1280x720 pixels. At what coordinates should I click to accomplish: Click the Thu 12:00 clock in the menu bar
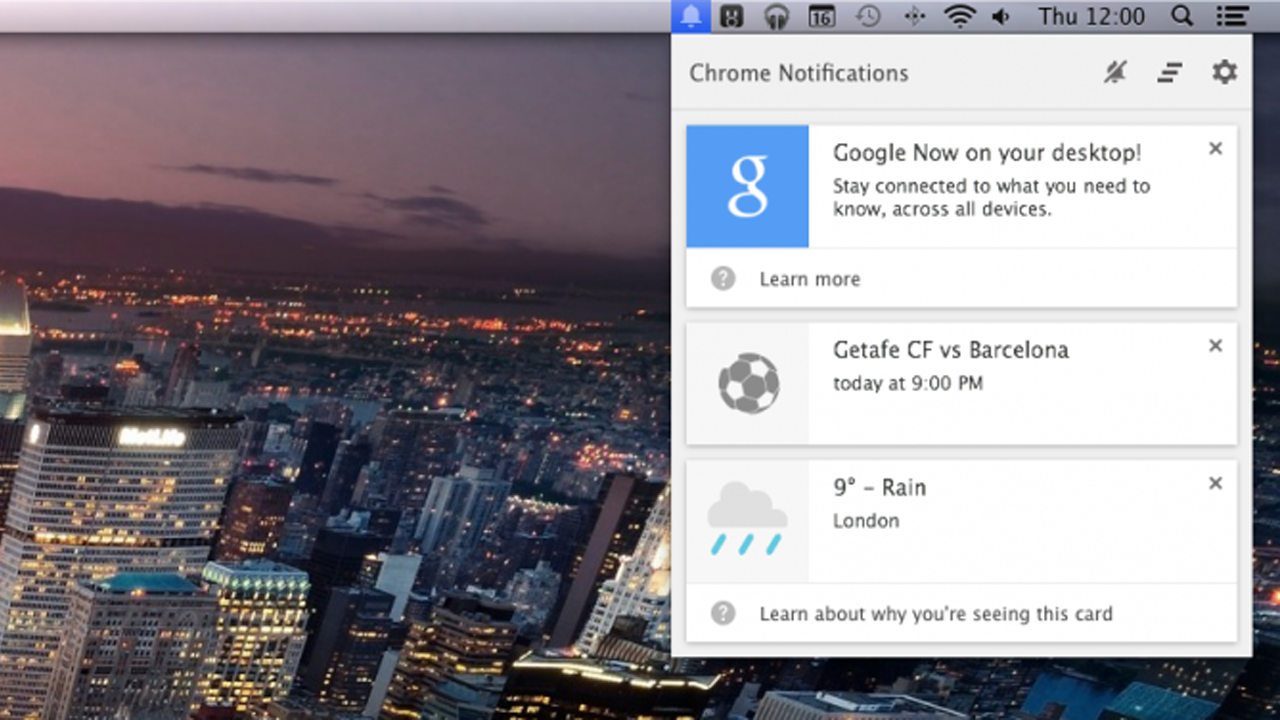[1091, 16]
